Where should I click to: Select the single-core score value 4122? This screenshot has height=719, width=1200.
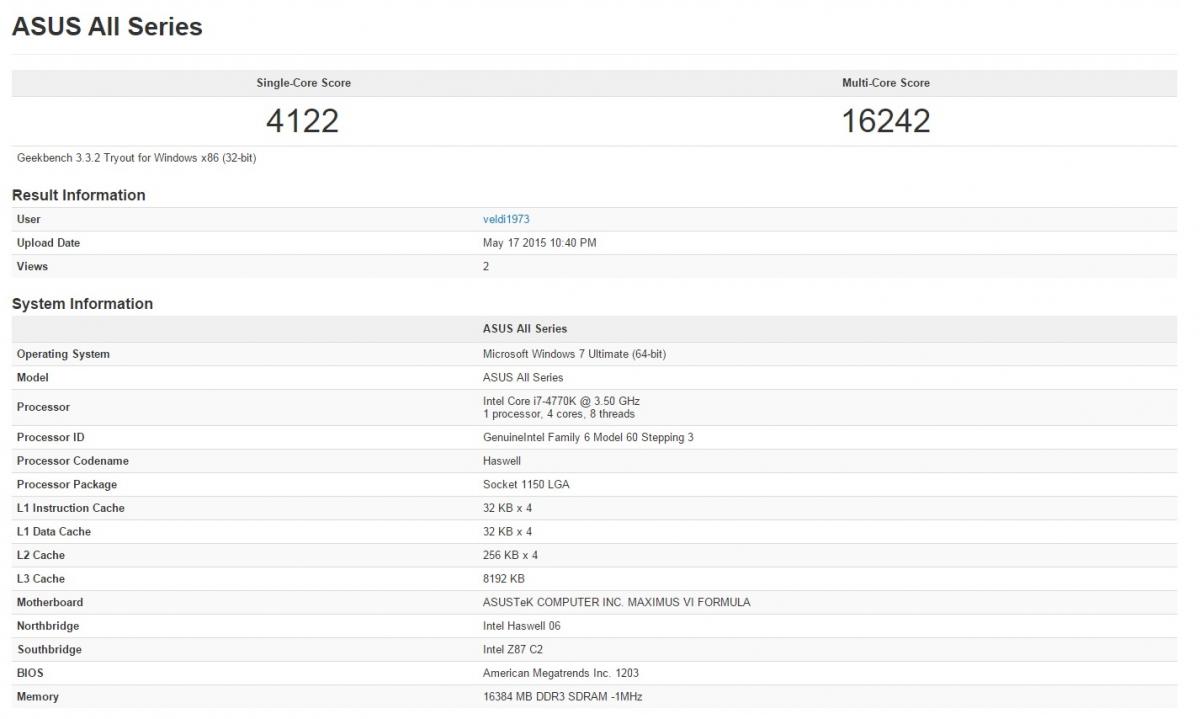tap(302, 121)
